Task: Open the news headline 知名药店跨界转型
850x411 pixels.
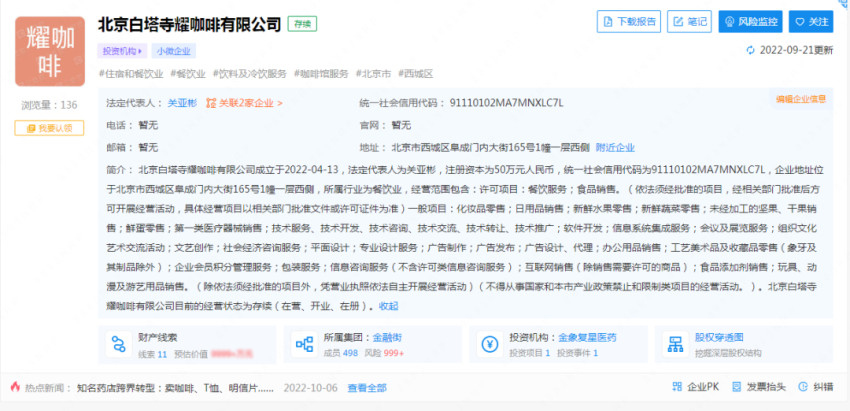Action: 175,388
